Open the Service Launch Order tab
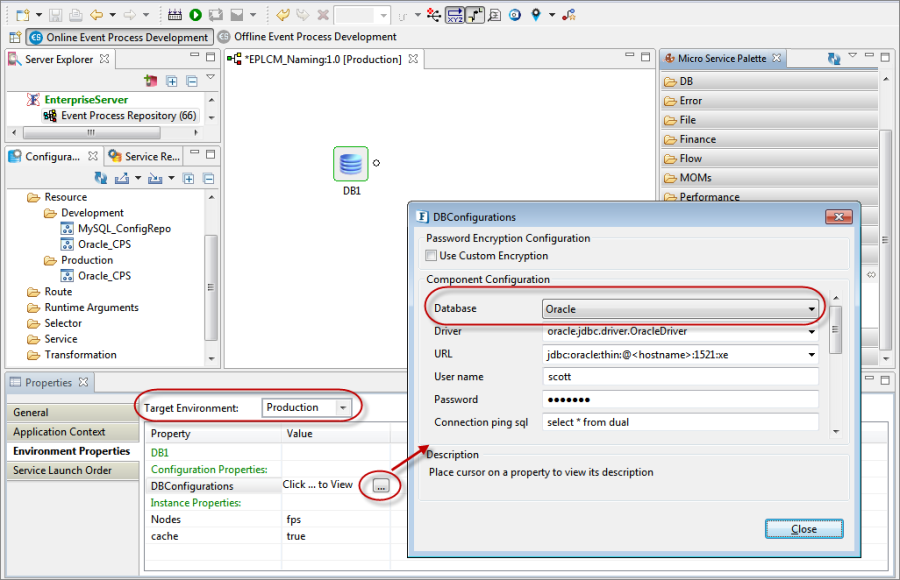Image resolution: width=900 pixels, height=580 pixels. 73,470
